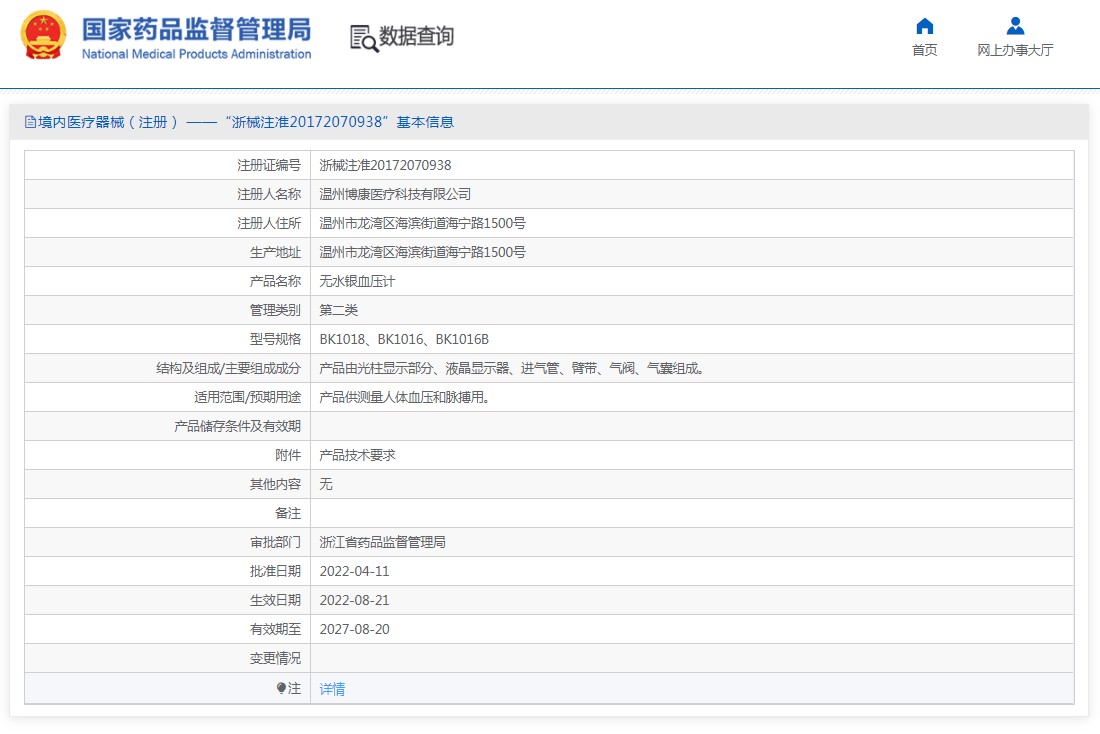Open the 详情 link

pos(332,689)
